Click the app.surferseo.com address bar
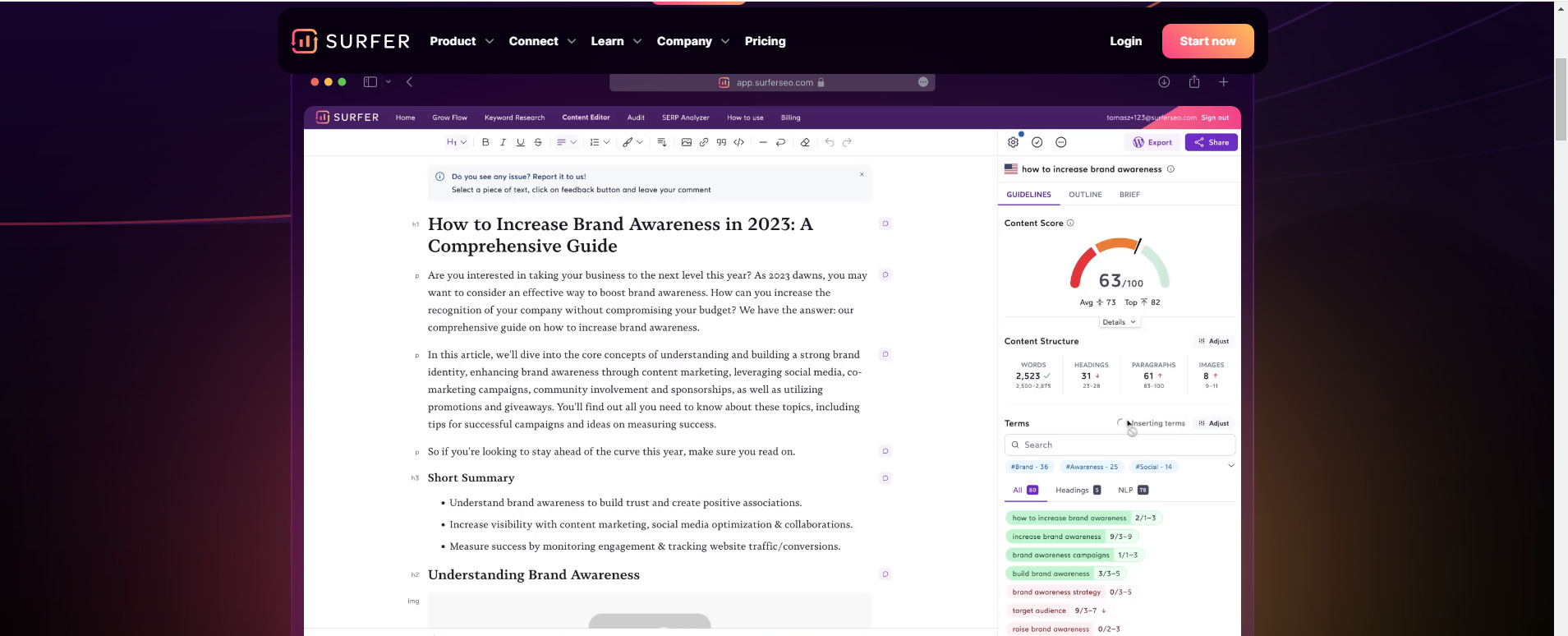 (x=772, y=82)
